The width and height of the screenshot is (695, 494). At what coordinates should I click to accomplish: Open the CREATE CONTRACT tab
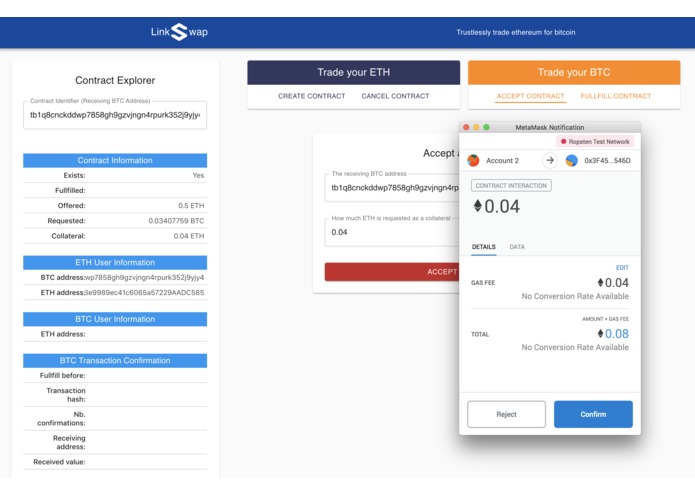pos(312,96)
